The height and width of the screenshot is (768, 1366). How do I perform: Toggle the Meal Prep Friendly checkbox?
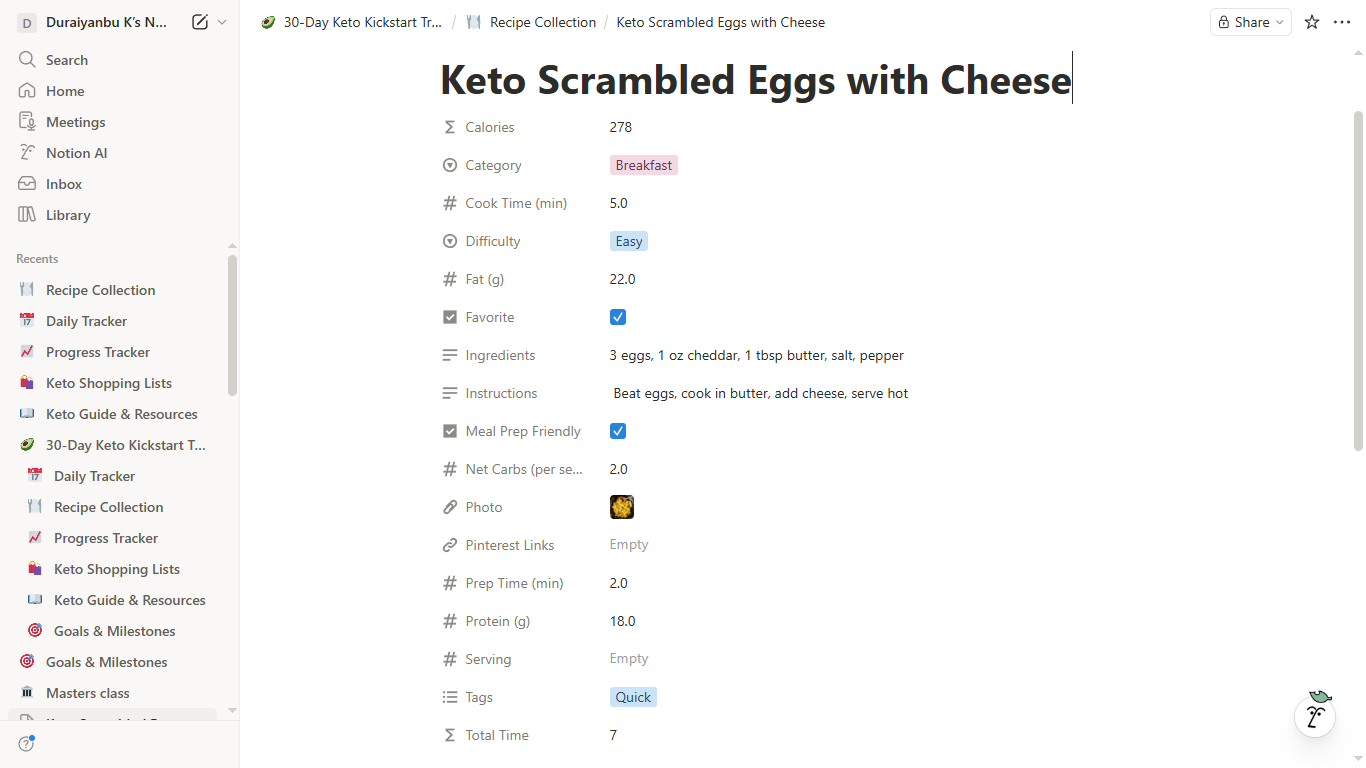(618, 431)
